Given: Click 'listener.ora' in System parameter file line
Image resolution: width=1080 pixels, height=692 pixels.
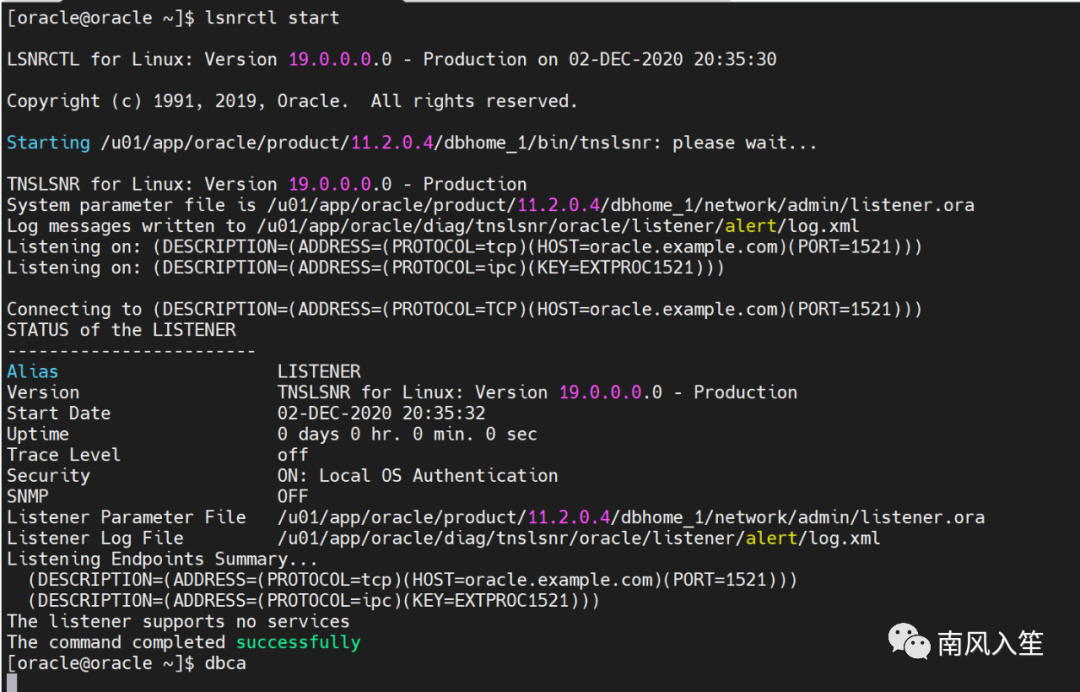Looking at the screenshot, I should coord(912,205).
